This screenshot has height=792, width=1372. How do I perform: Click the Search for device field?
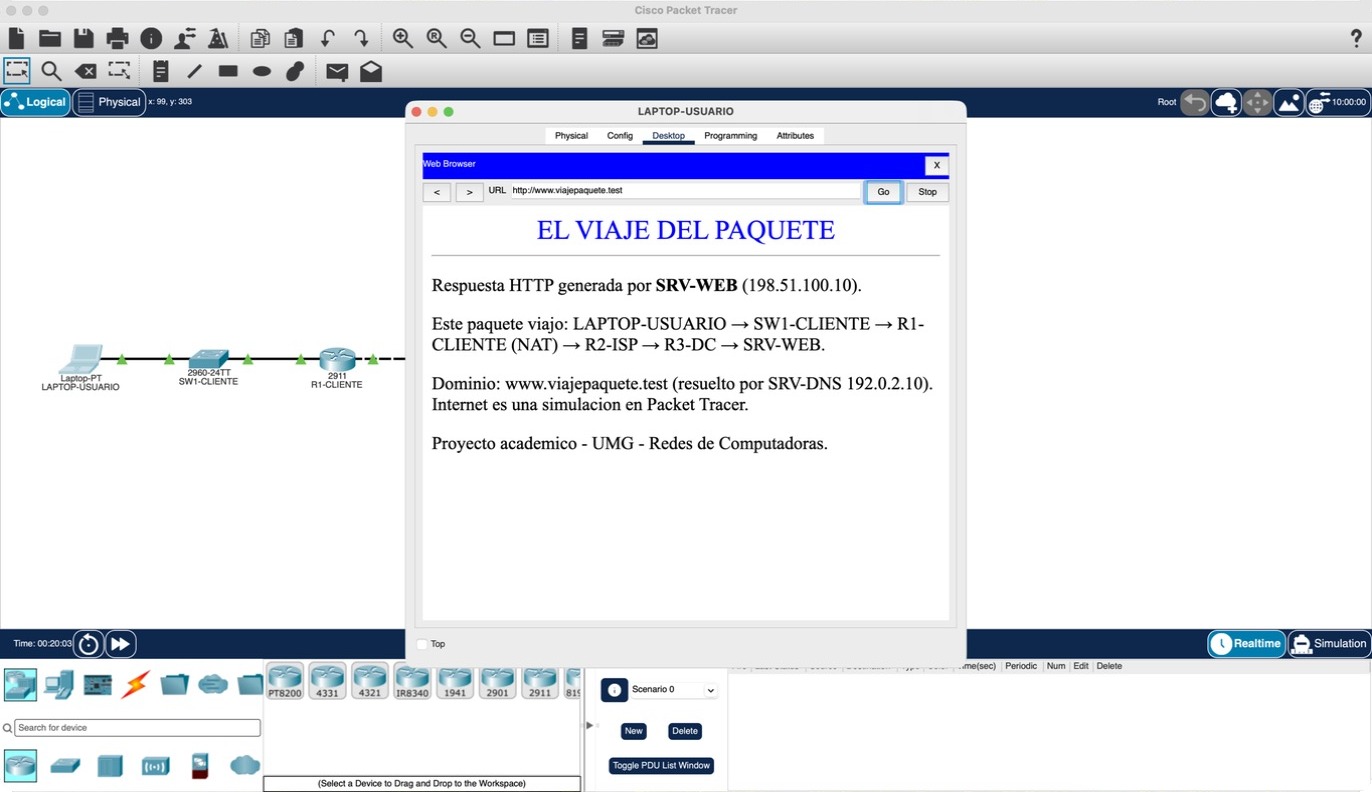pos(137,728)
